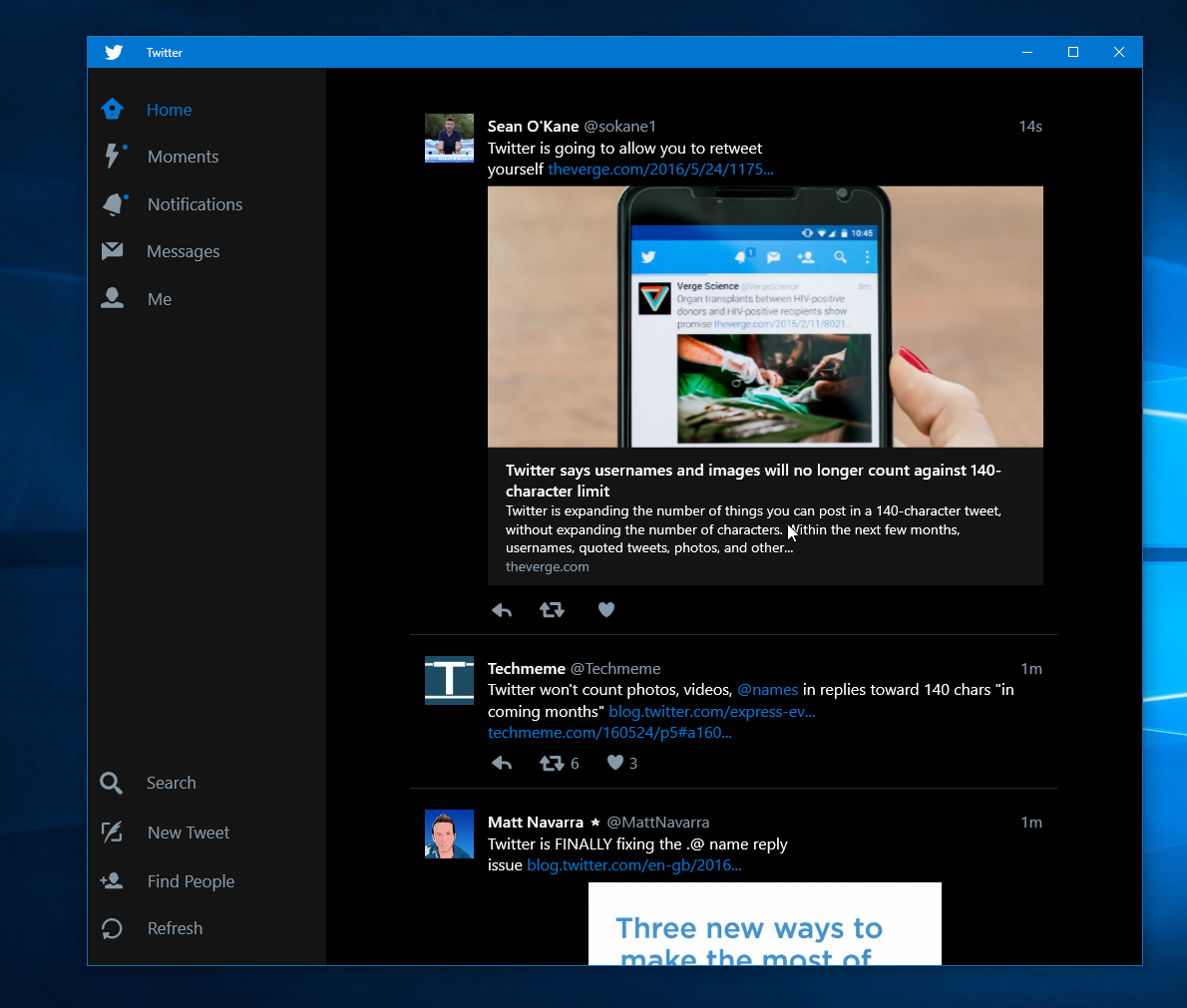
Task: Select the Find People label
Action: (191, 881)
